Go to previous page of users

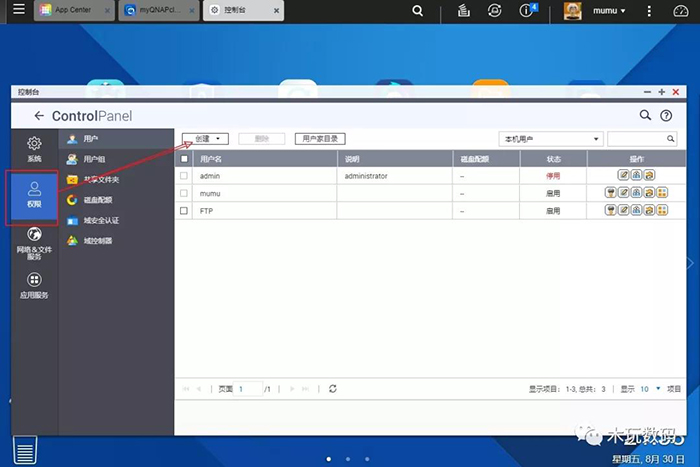199,389
